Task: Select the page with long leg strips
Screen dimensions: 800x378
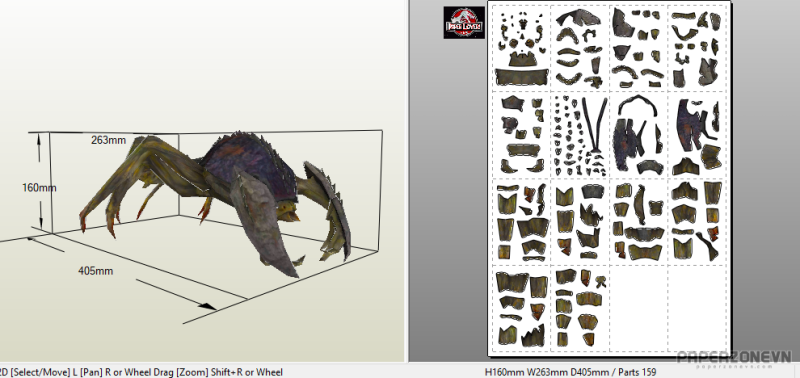Action: coord(580,135)
